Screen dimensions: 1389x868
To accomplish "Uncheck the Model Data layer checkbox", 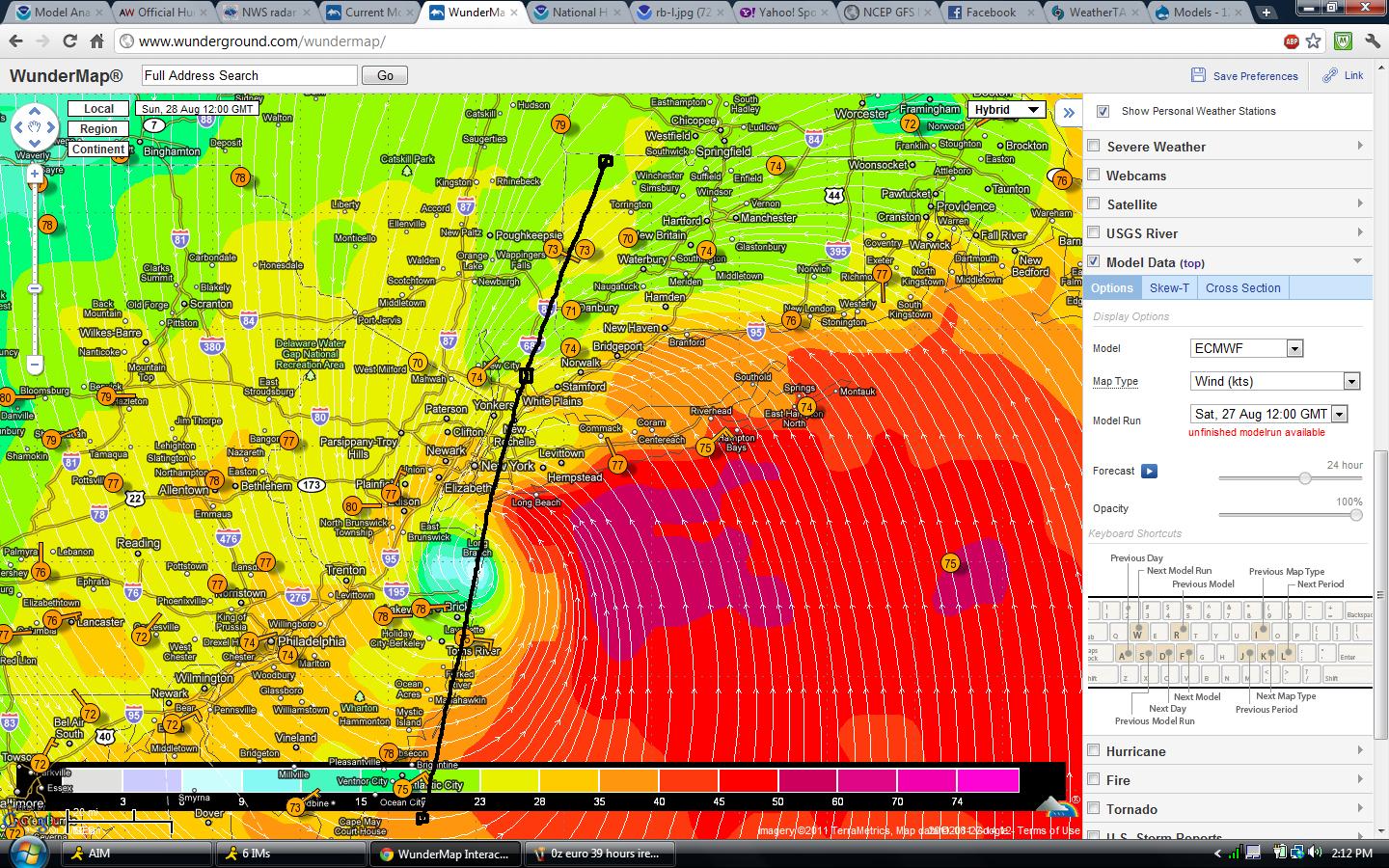I will [x=1094, y=261].
